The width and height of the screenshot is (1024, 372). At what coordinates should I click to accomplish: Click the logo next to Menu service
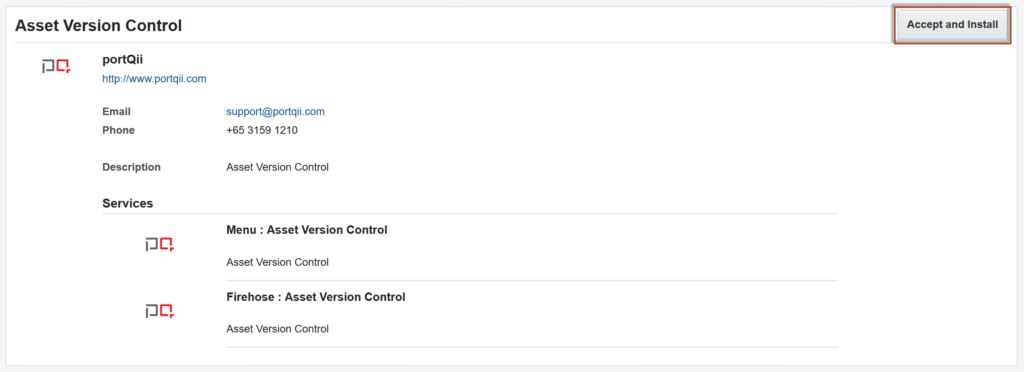(x=160, y=245)
